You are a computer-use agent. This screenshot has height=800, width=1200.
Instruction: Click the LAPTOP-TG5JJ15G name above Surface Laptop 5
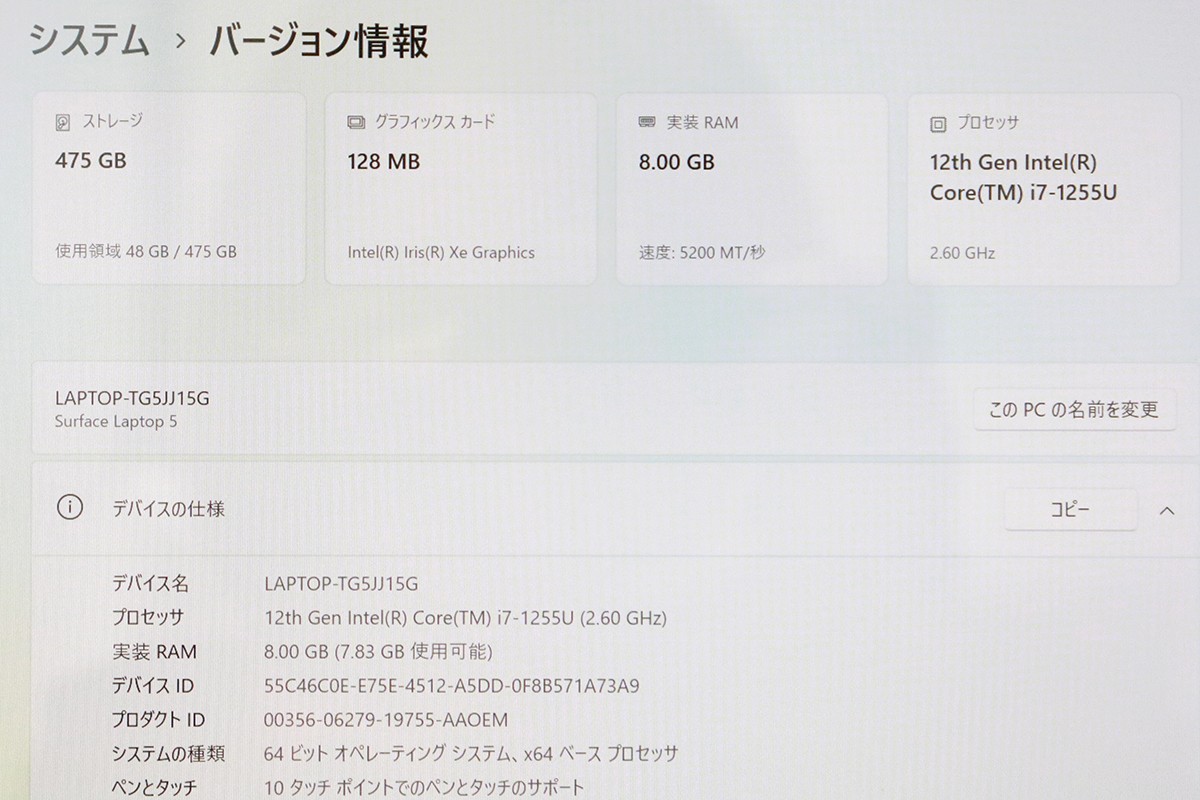pos(132,397)
